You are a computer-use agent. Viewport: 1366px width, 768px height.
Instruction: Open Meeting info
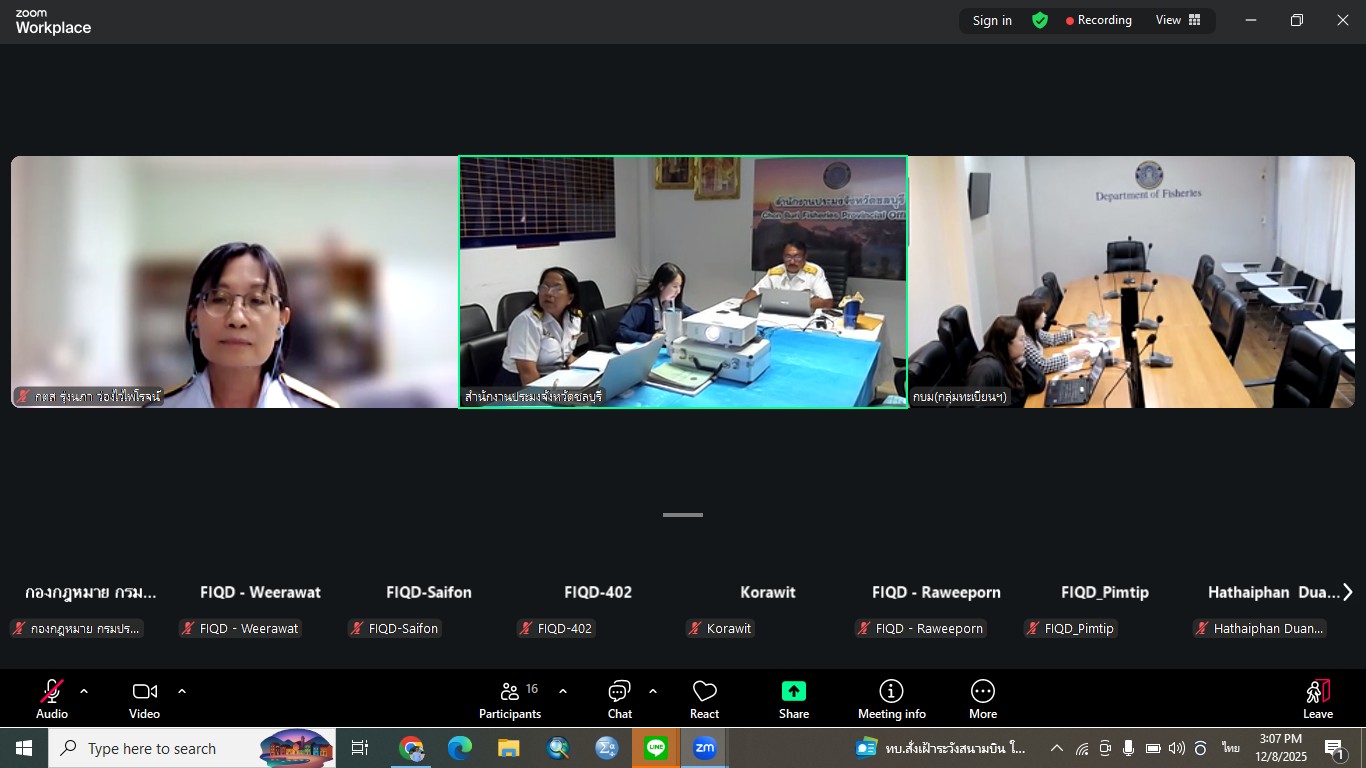click(891, 699)
